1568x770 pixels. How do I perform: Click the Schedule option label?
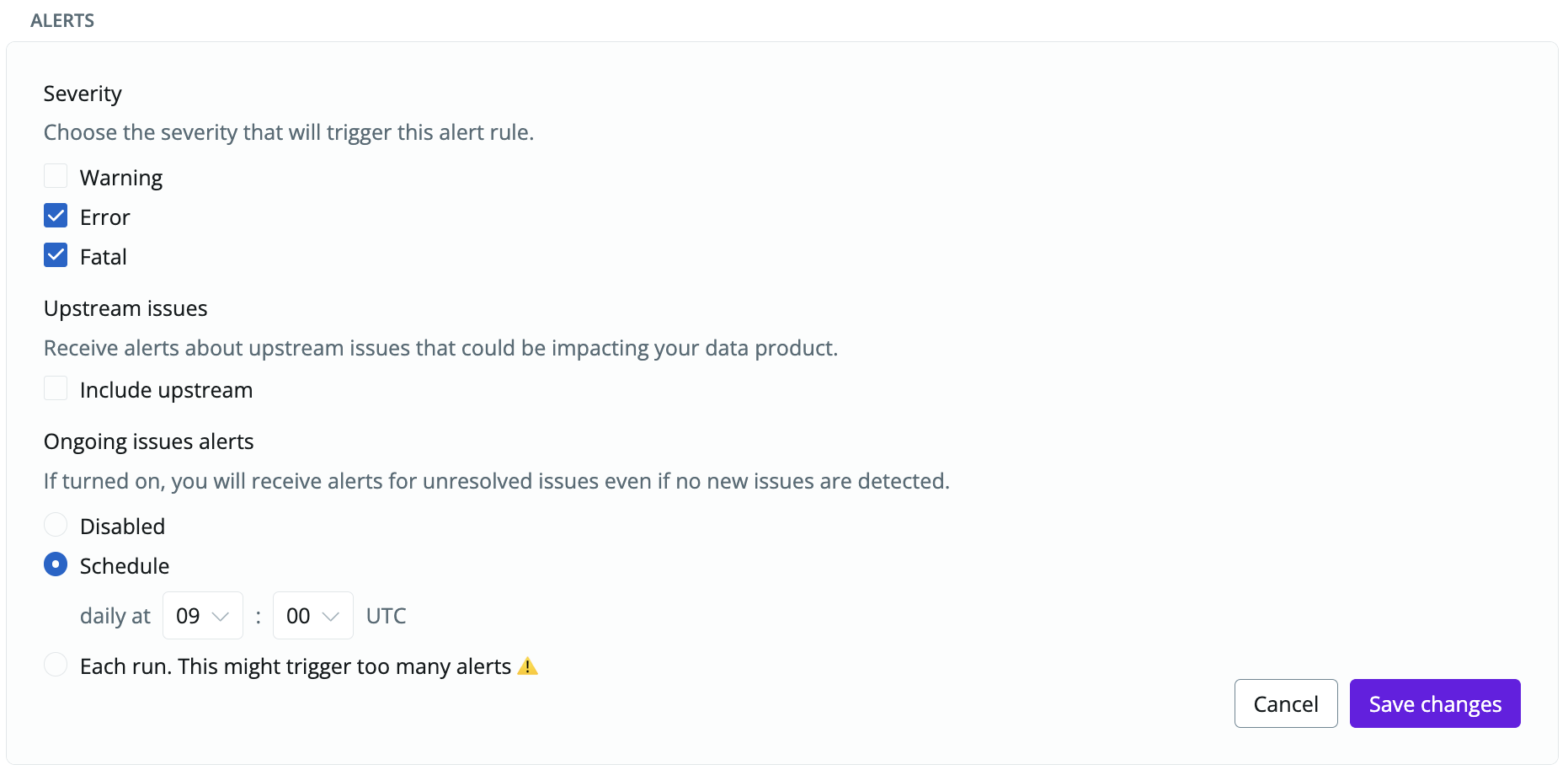pos(125,566)
